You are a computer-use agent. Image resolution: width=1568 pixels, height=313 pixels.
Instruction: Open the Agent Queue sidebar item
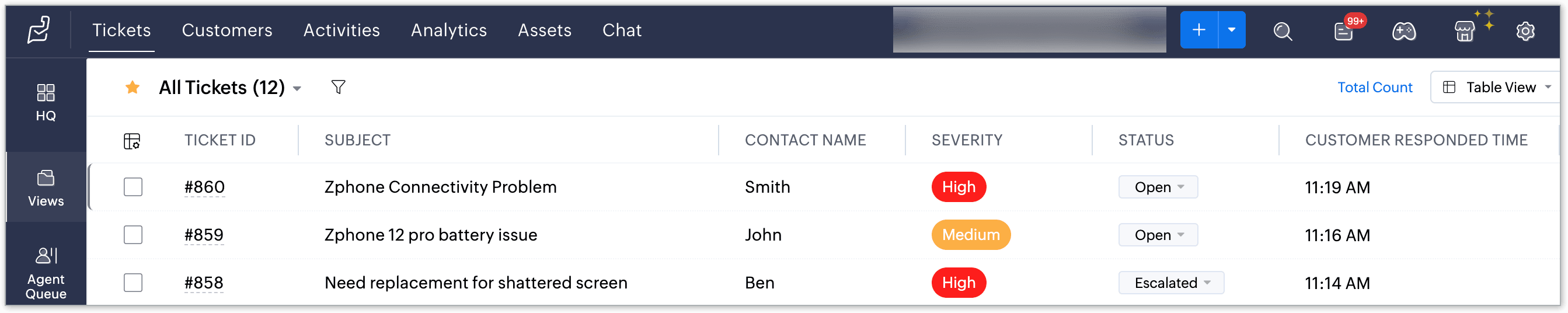pos(46,272)
